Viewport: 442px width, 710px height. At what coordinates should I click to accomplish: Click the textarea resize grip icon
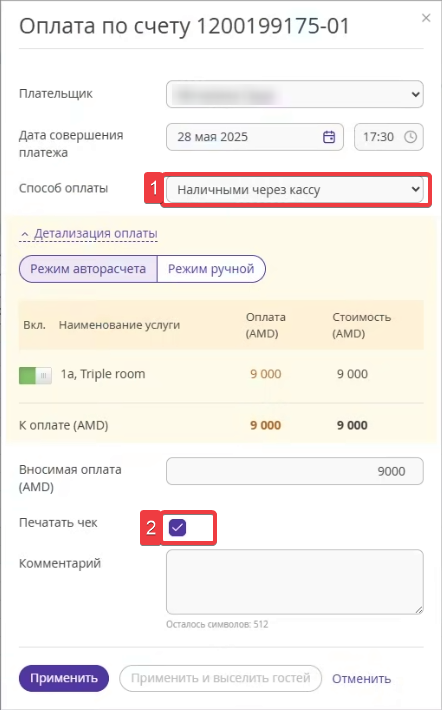coord(419,609)
